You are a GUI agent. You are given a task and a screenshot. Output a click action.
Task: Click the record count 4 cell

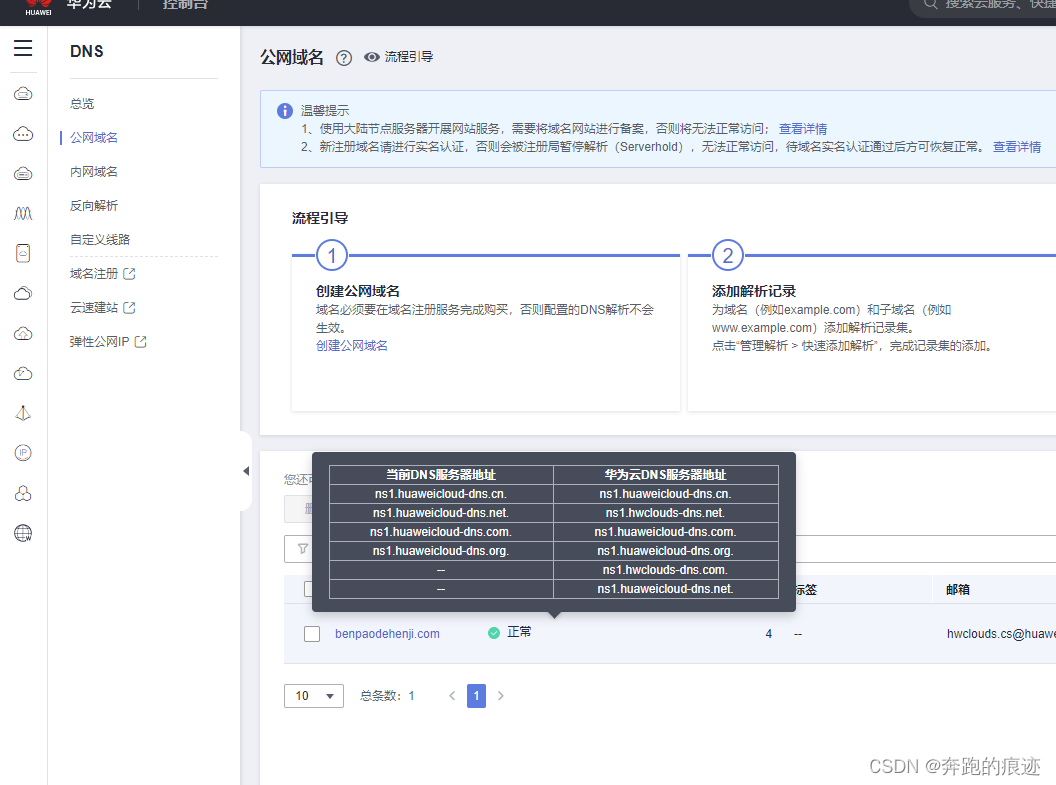pyautogui.click(x=768, y=634)
